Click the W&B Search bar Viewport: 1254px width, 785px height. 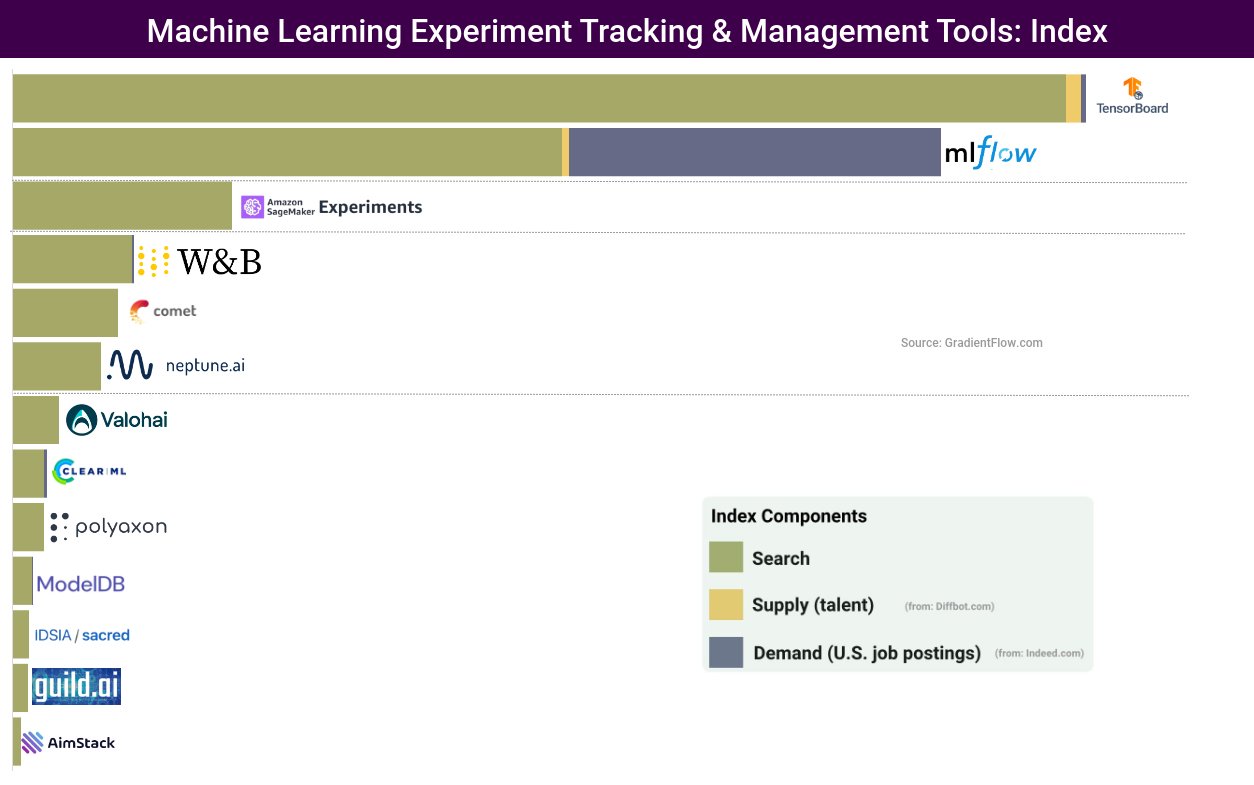click(x=73, y=259)
